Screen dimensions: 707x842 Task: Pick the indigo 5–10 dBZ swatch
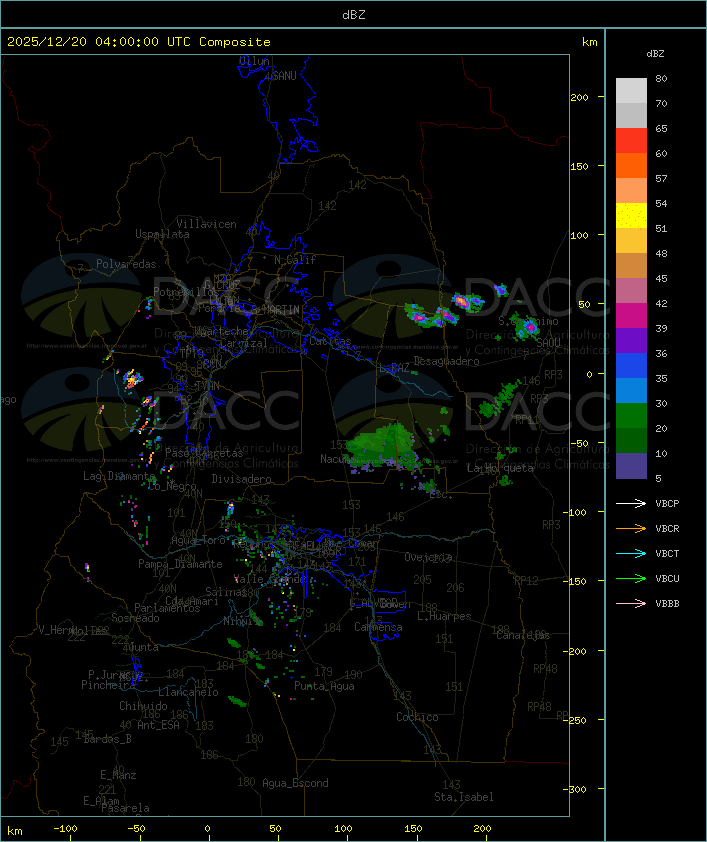[631, 466]
